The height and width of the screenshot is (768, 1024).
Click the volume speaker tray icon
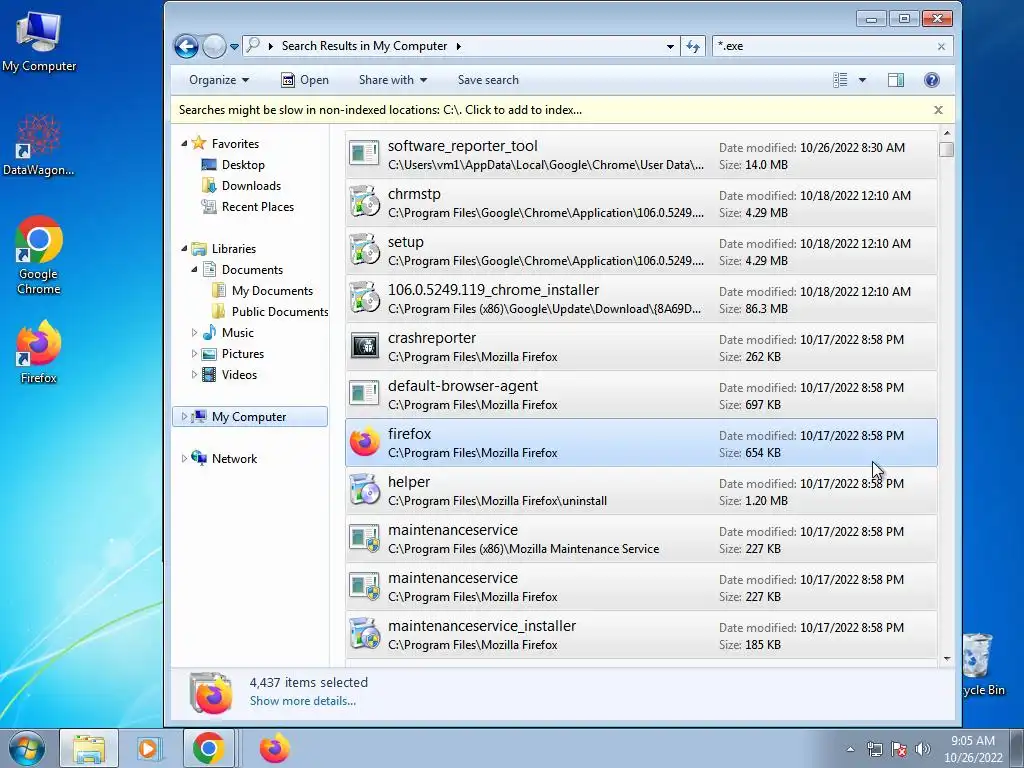point(922,748)
